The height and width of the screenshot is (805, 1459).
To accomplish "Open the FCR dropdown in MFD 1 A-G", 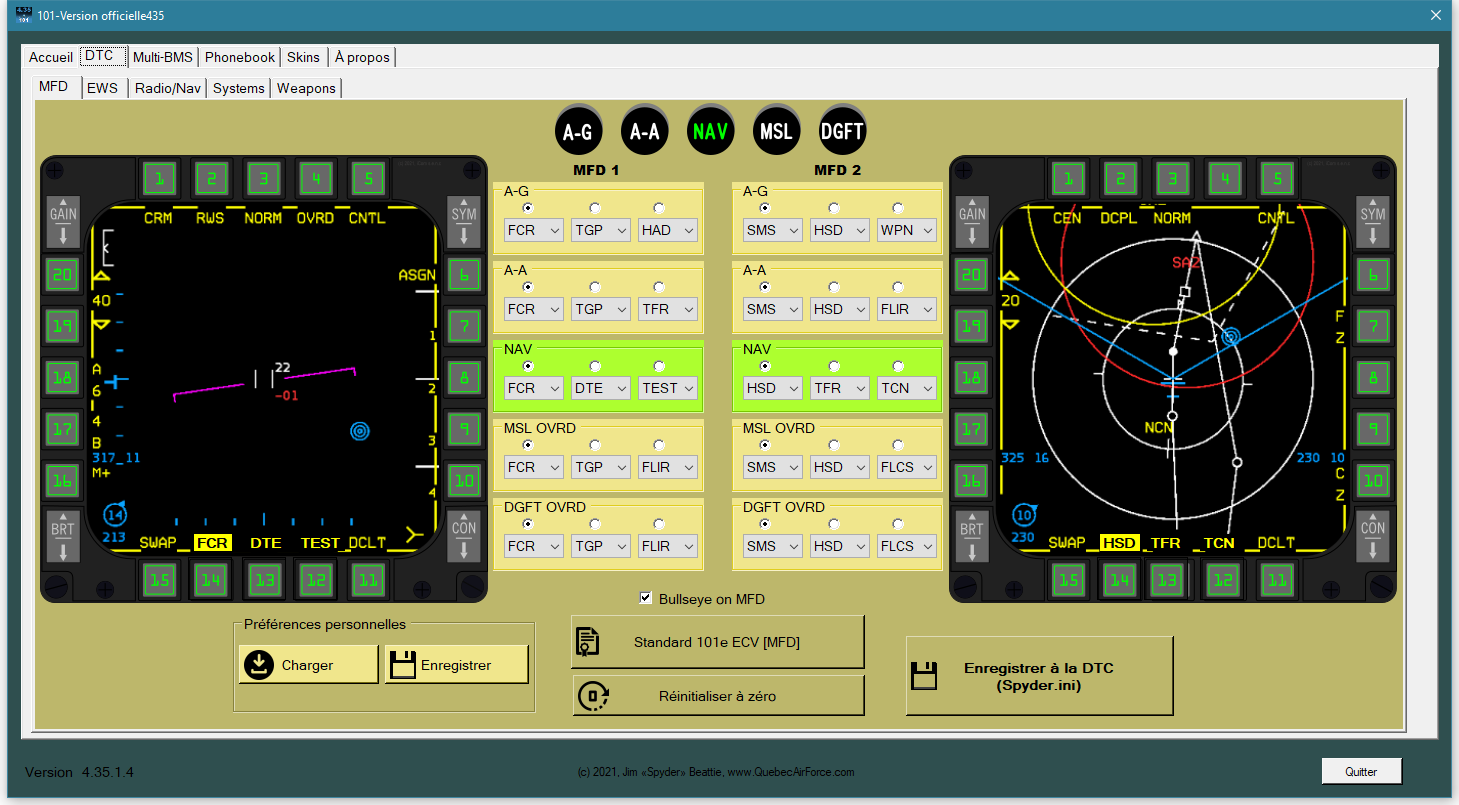I will tap(534, 230).
